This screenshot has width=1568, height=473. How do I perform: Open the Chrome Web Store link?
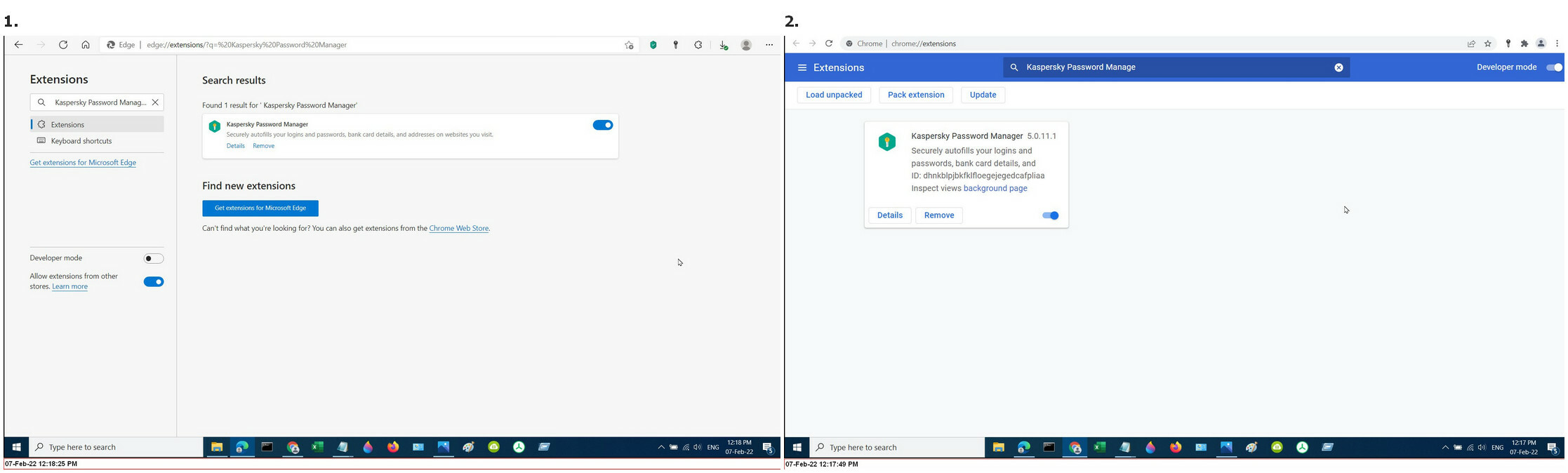coord(459,228)
